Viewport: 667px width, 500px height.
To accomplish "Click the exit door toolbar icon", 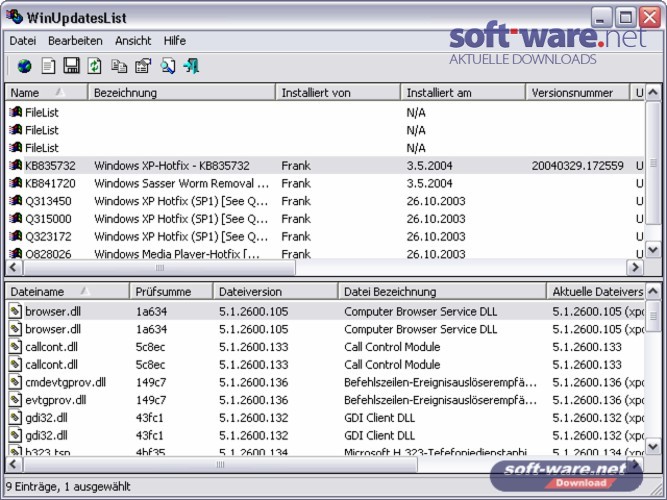I will (x=191, y=66).
